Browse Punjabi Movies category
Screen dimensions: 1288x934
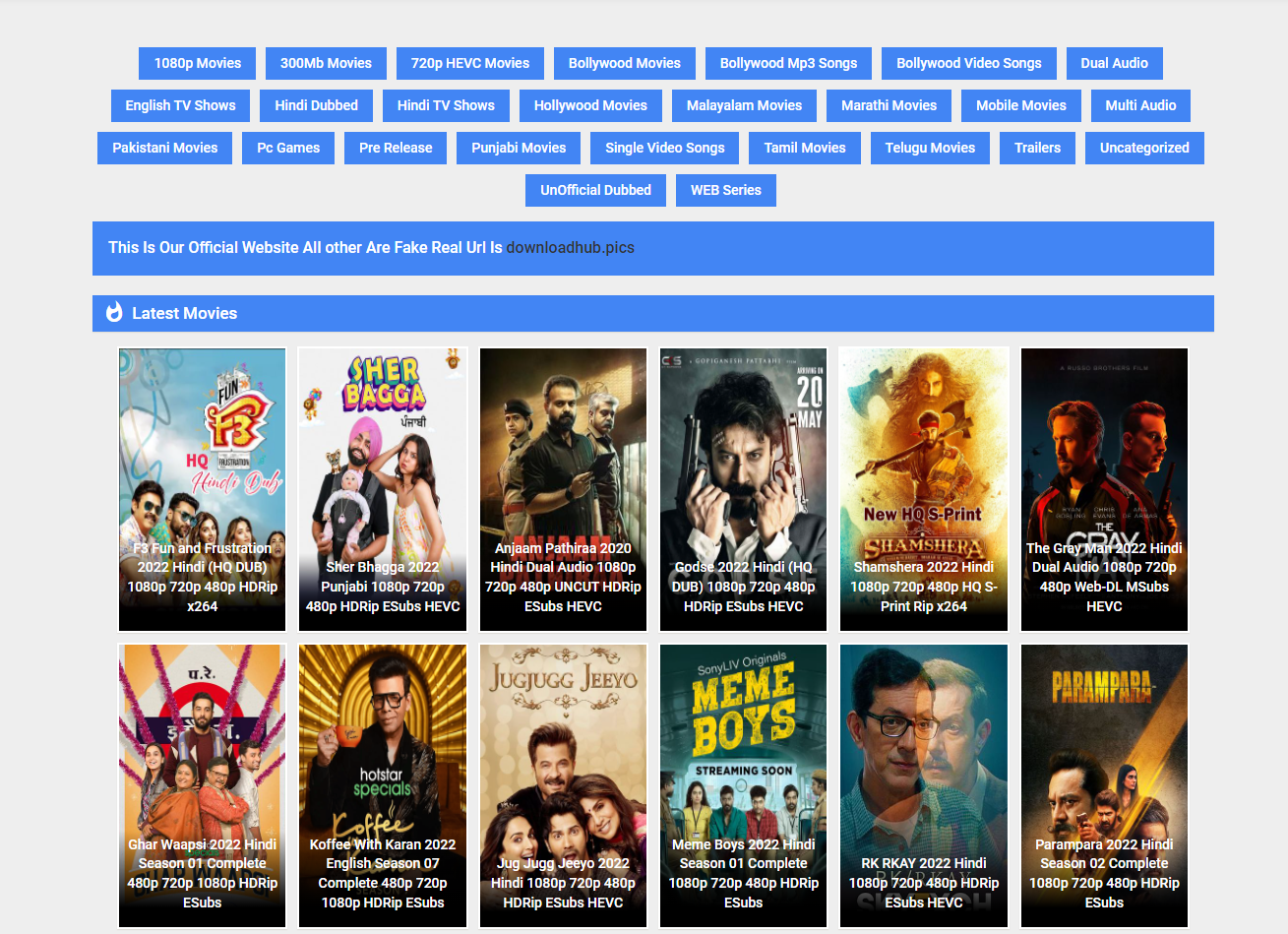click(519, 148)
